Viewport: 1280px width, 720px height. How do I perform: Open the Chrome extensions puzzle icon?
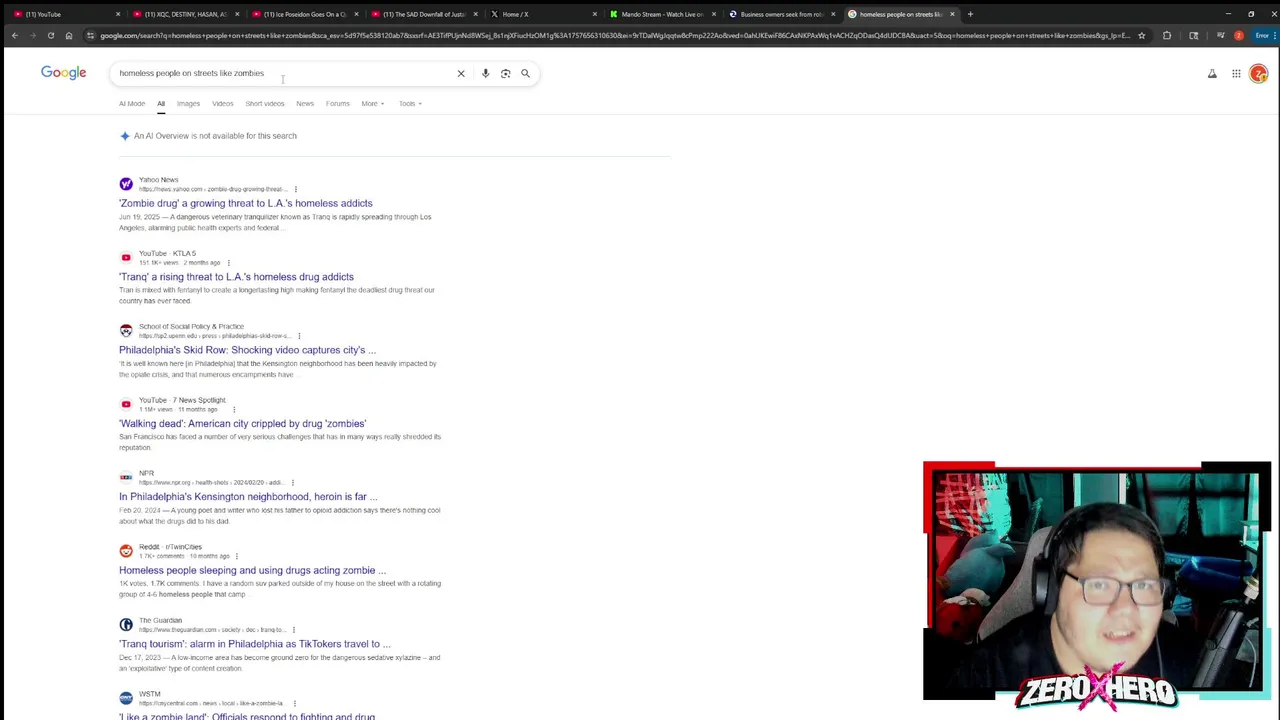coord(1167,35)
